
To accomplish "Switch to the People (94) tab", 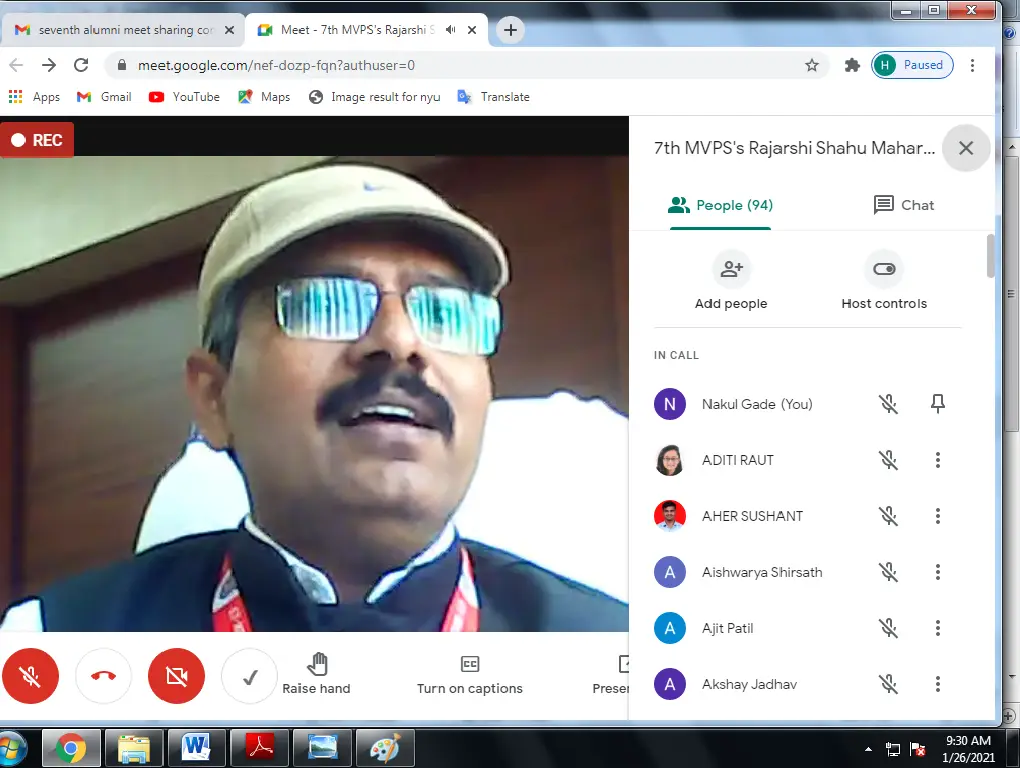I will (x=721, y=205).
